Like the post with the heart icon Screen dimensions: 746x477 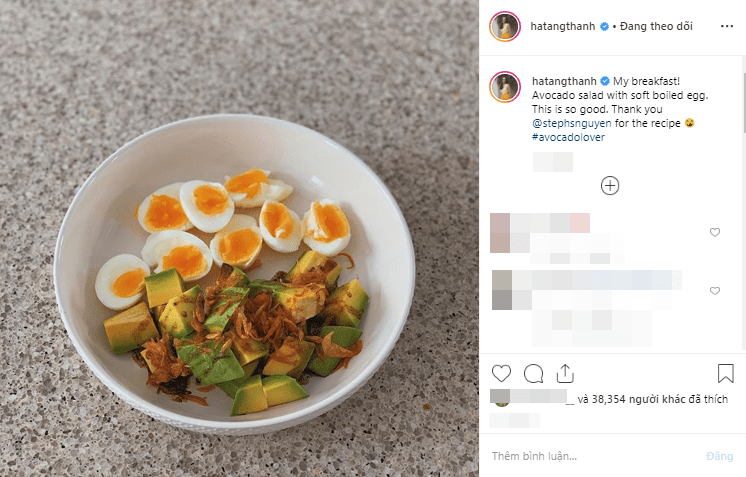tap(502, 374)
